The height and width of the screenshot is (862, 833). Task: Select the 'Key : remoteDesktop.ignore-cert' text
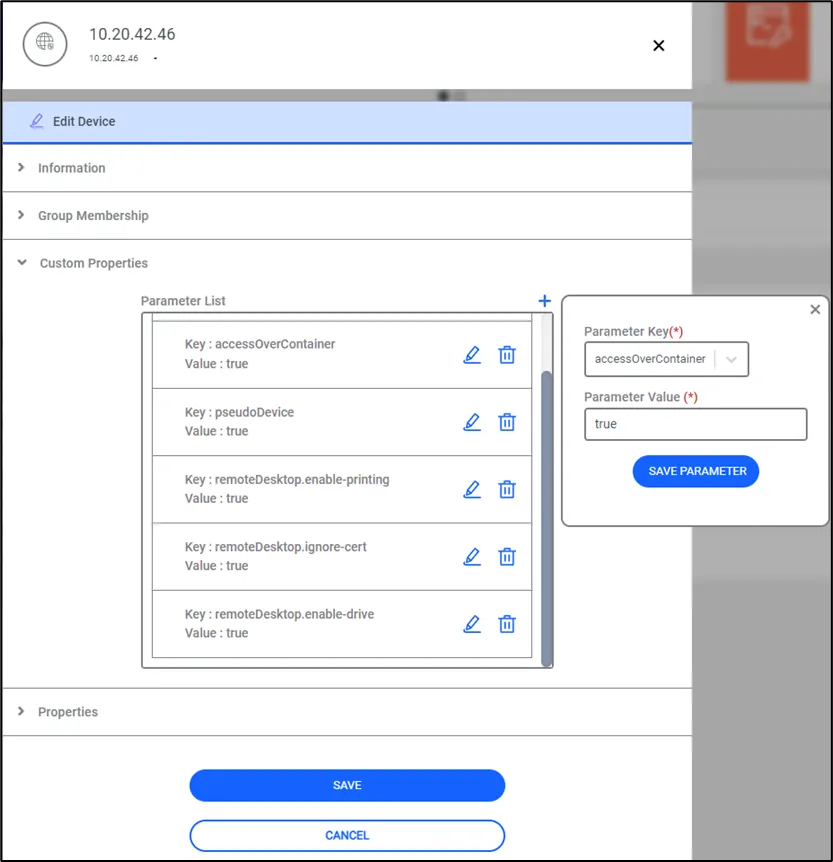pyautogui.click(x=275, y=546)
